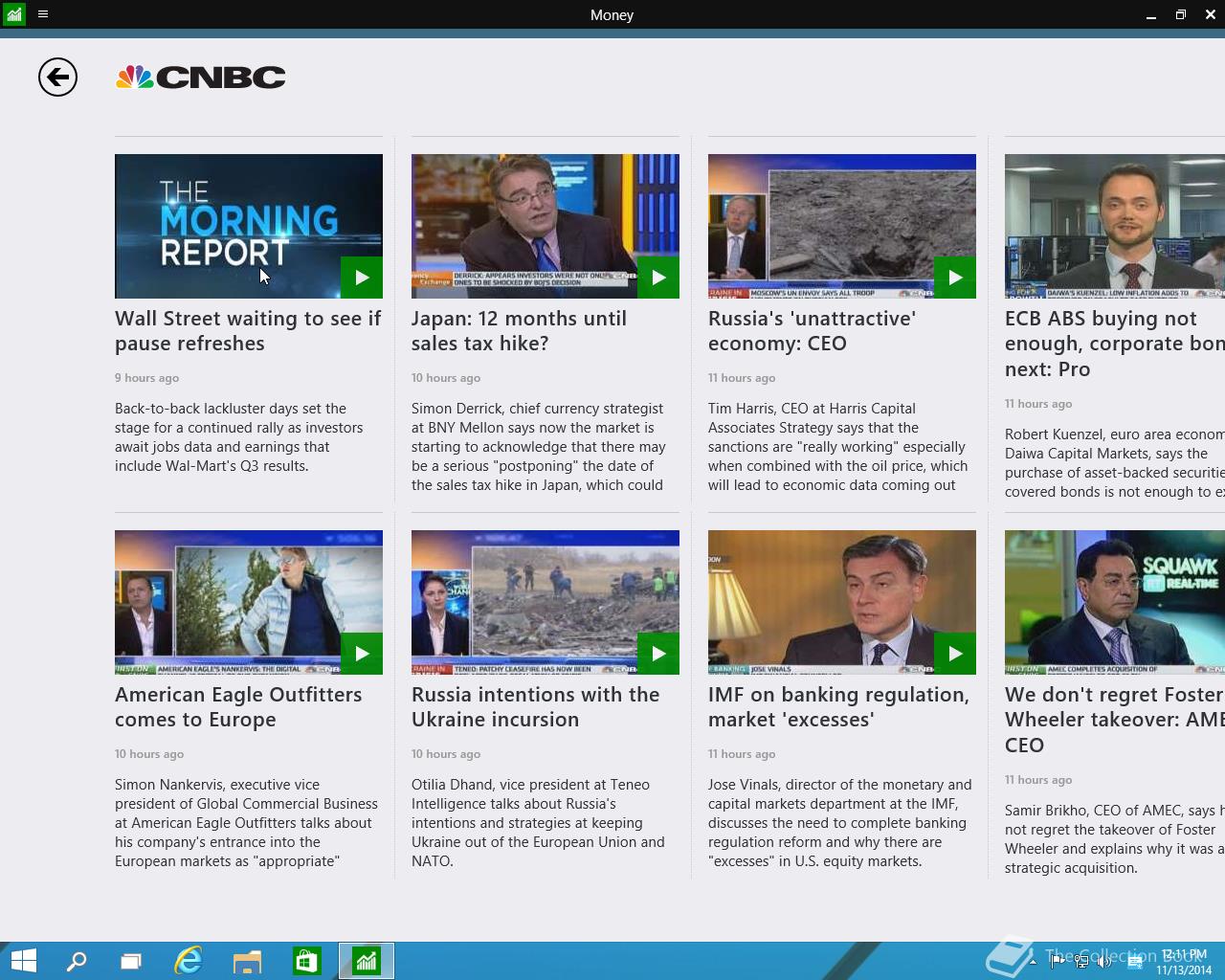Select the Robert Kuenzel Daiwa summary text

[x=1115, y=463]
